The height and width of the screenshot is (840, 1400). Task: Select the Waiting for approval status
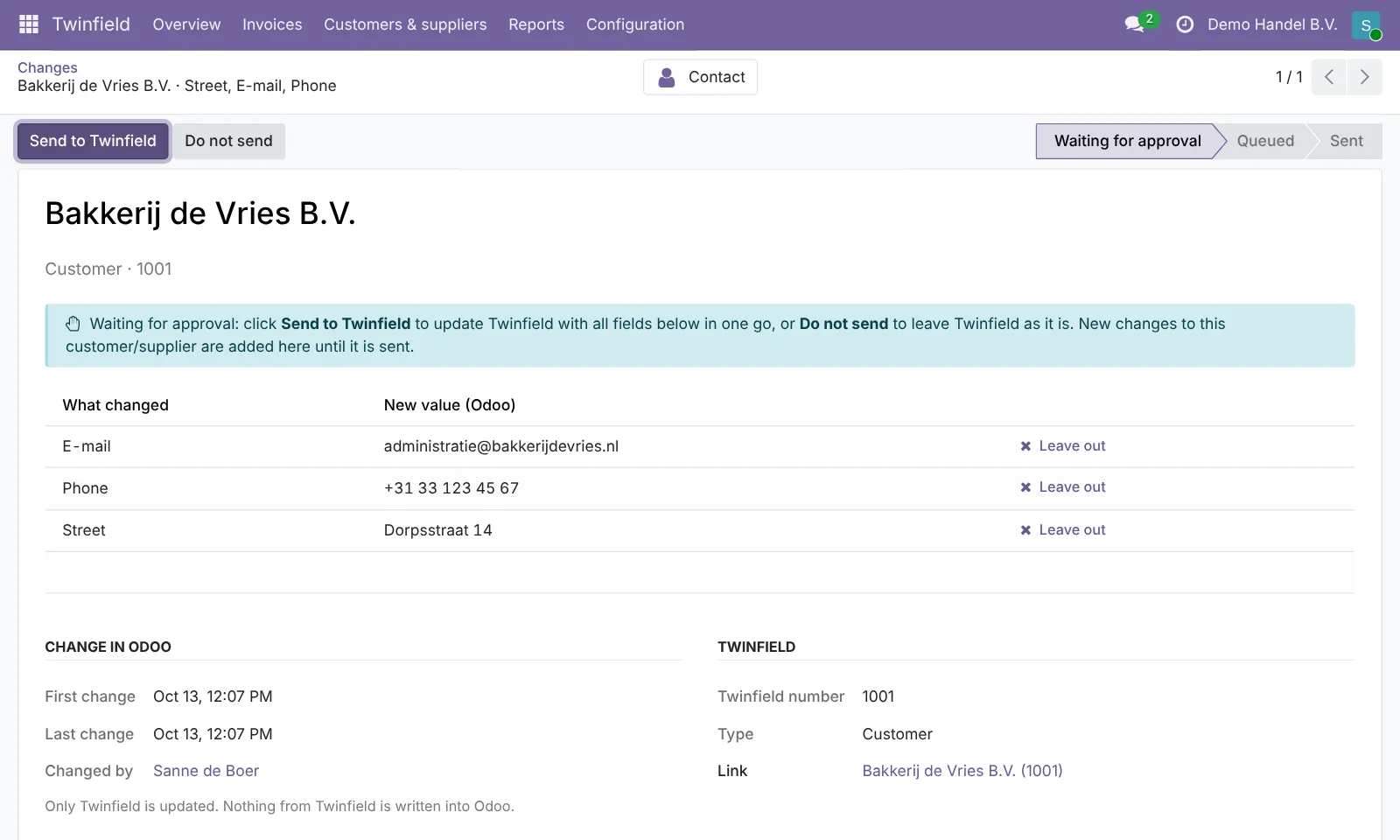coord(1127,141)
